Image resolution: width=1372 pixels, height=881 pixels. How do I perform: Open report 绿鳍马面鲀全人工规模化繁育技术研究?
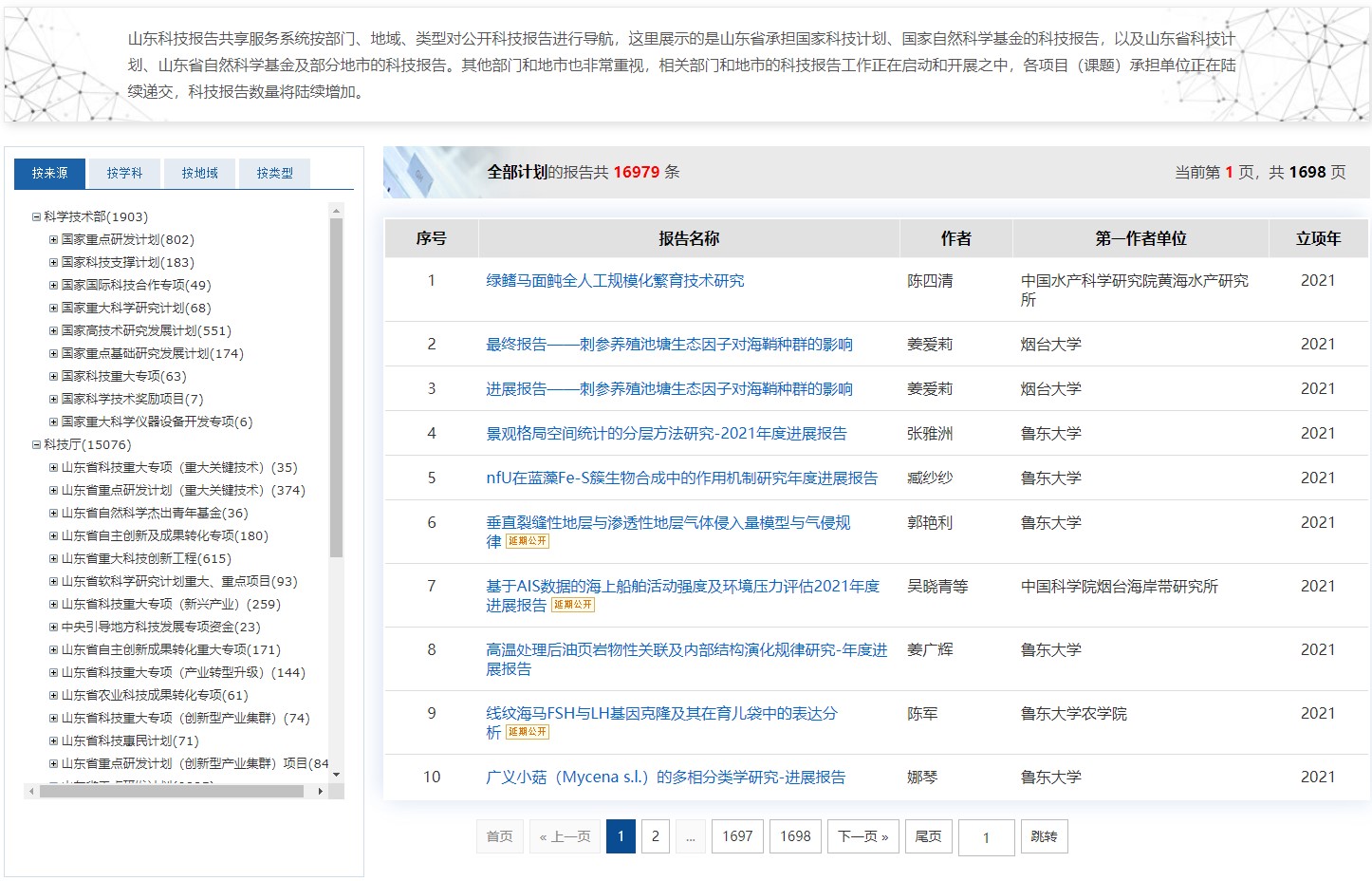(x=615, y=281)
